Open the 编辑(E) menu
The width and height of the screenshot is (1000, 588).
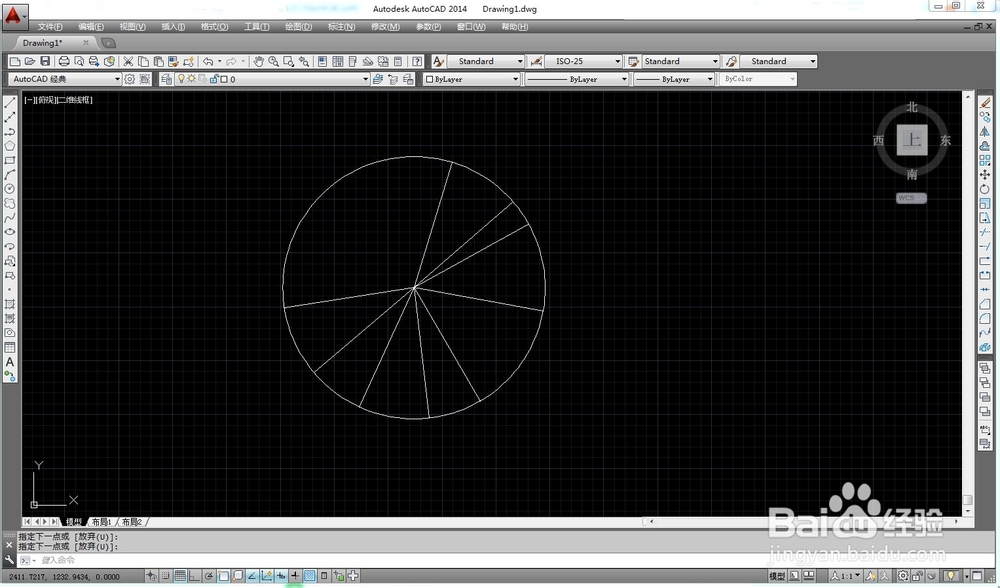91,27
